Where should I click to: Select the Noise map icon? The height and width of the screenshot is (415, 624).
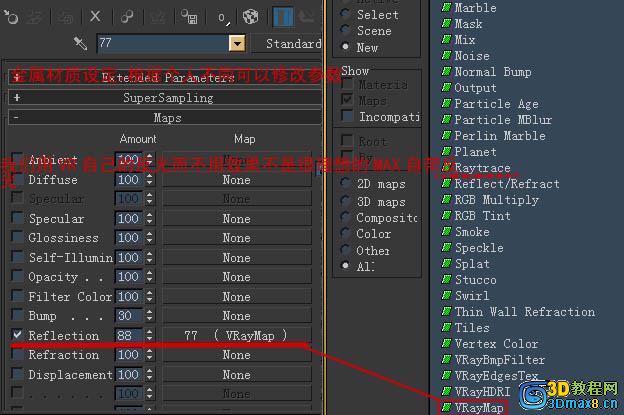point(447,55)
